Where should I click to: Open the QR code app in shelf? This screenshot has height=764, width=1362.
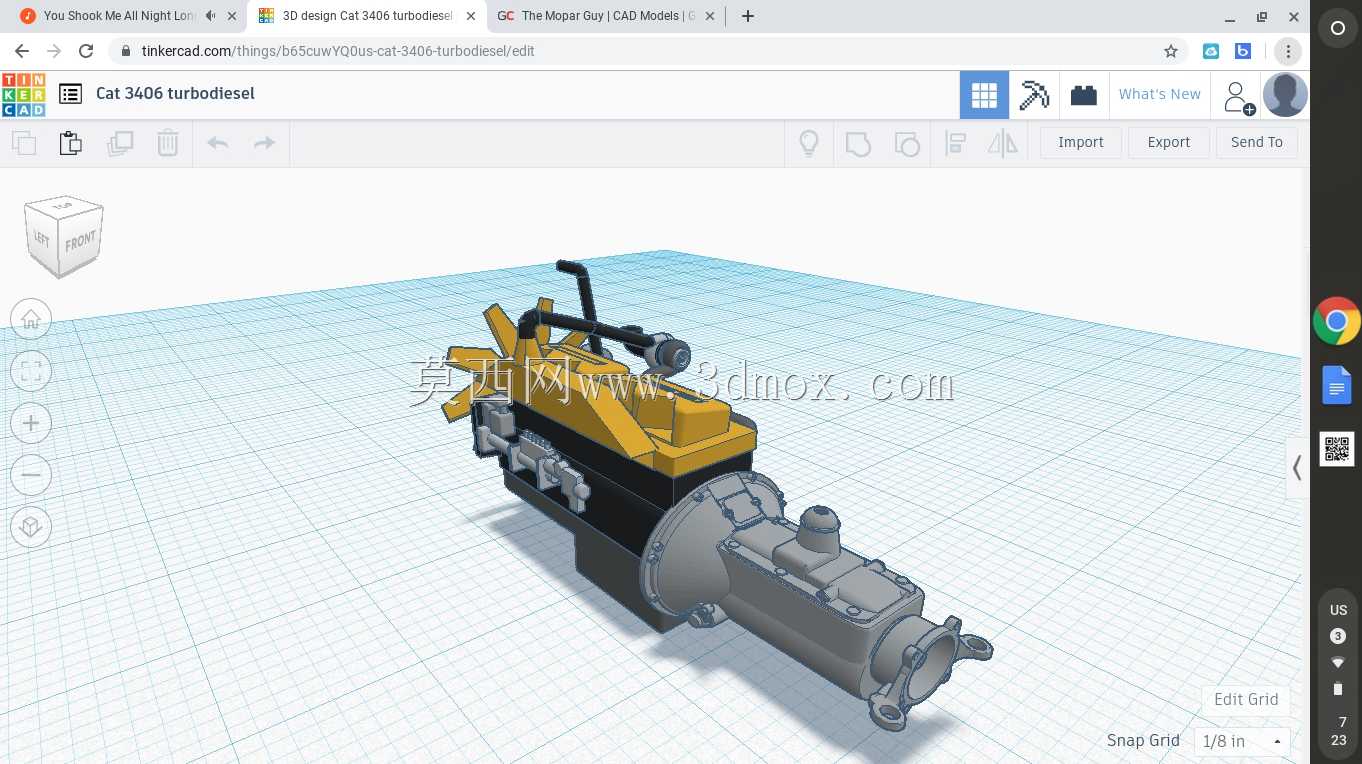[x=1337, y=449]
